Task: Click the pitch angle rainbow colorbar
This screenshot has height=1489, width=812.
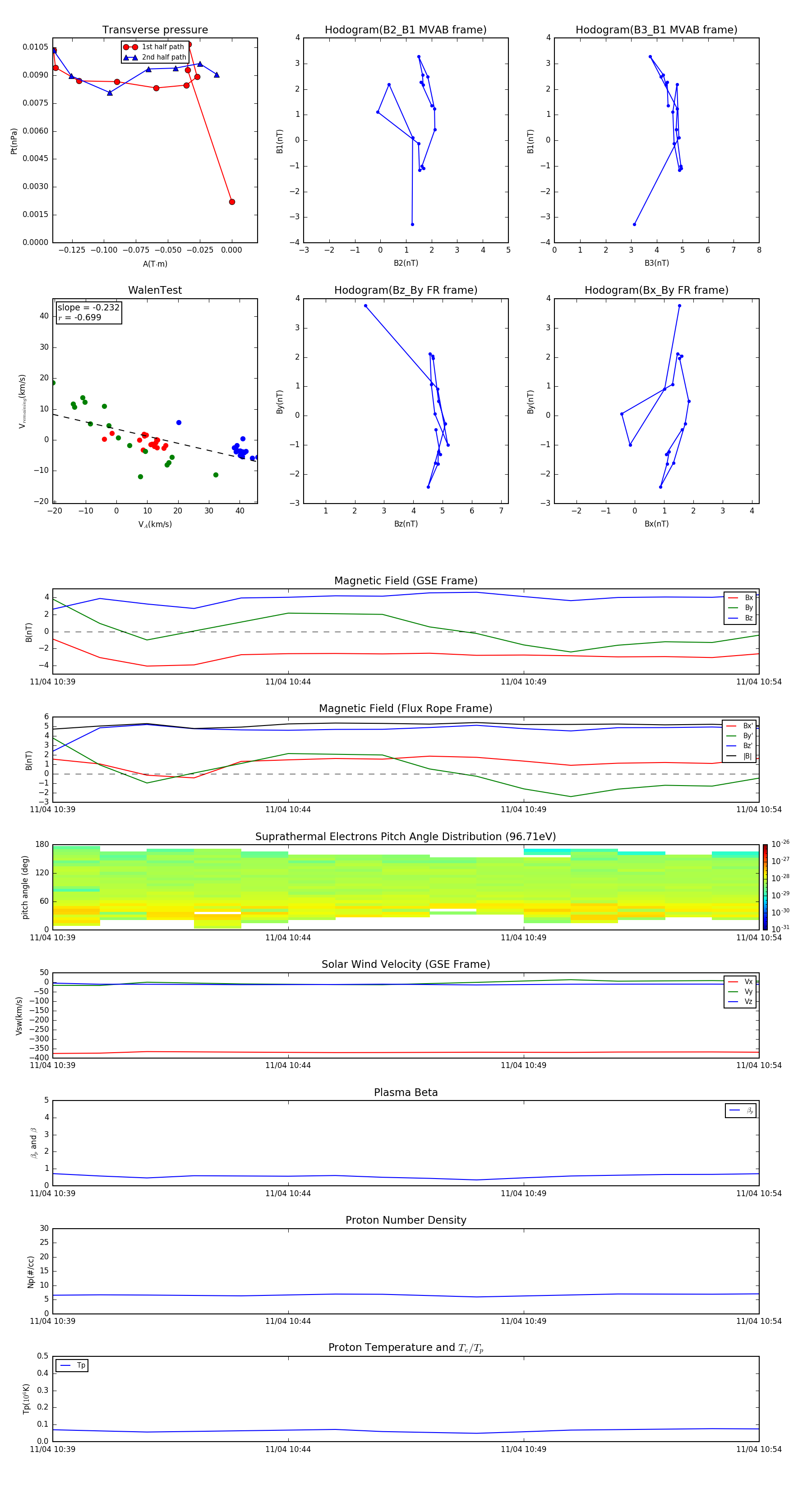Action: click(765, 887)
